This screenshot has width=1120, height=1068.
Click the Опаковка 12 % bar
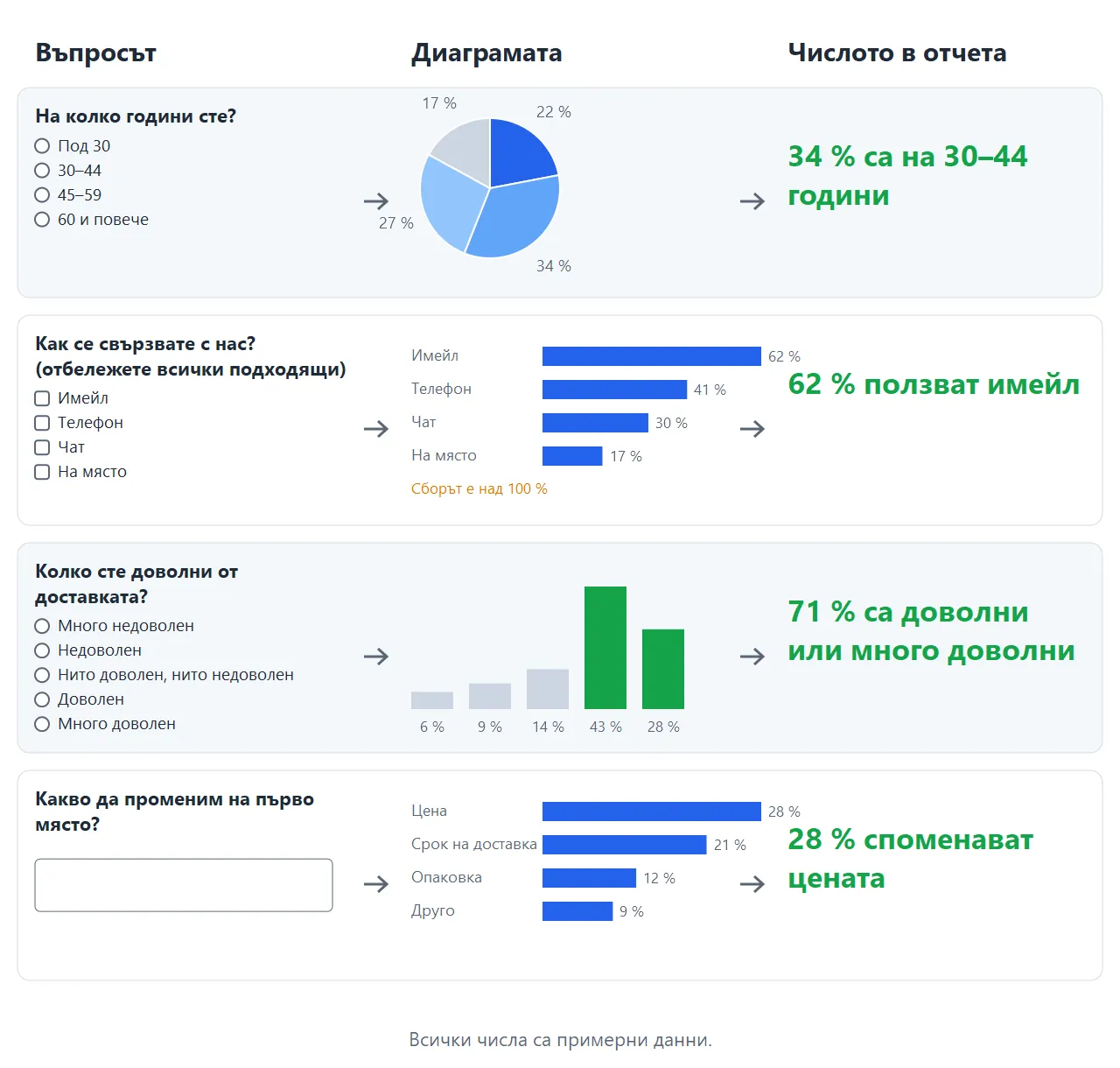[589, 878]
